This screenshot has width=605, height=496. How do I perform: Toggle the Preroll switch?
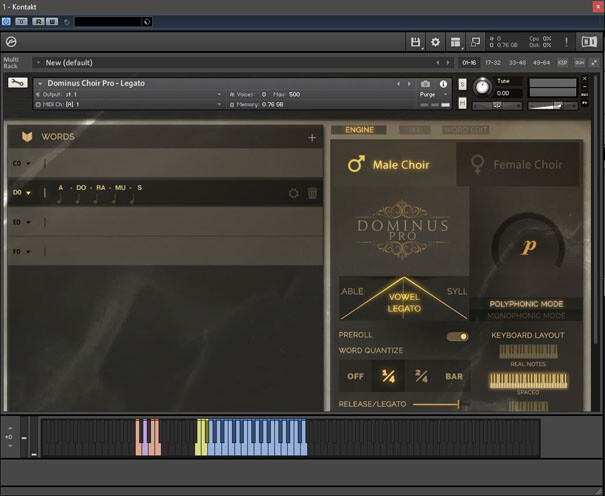457,337
